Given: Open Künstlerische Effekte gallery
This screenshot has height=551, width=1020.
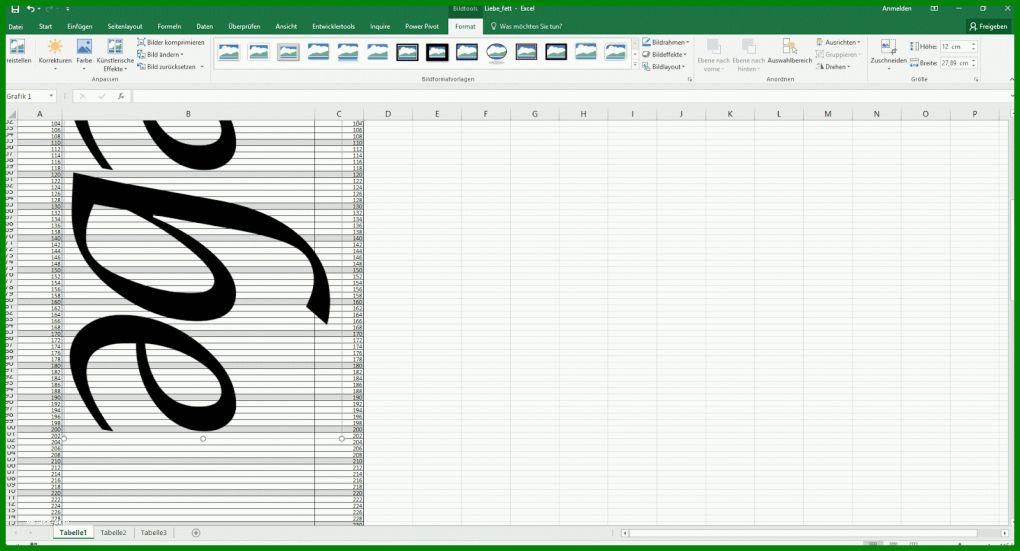Looking at the screenshot, I should (115, 55).
